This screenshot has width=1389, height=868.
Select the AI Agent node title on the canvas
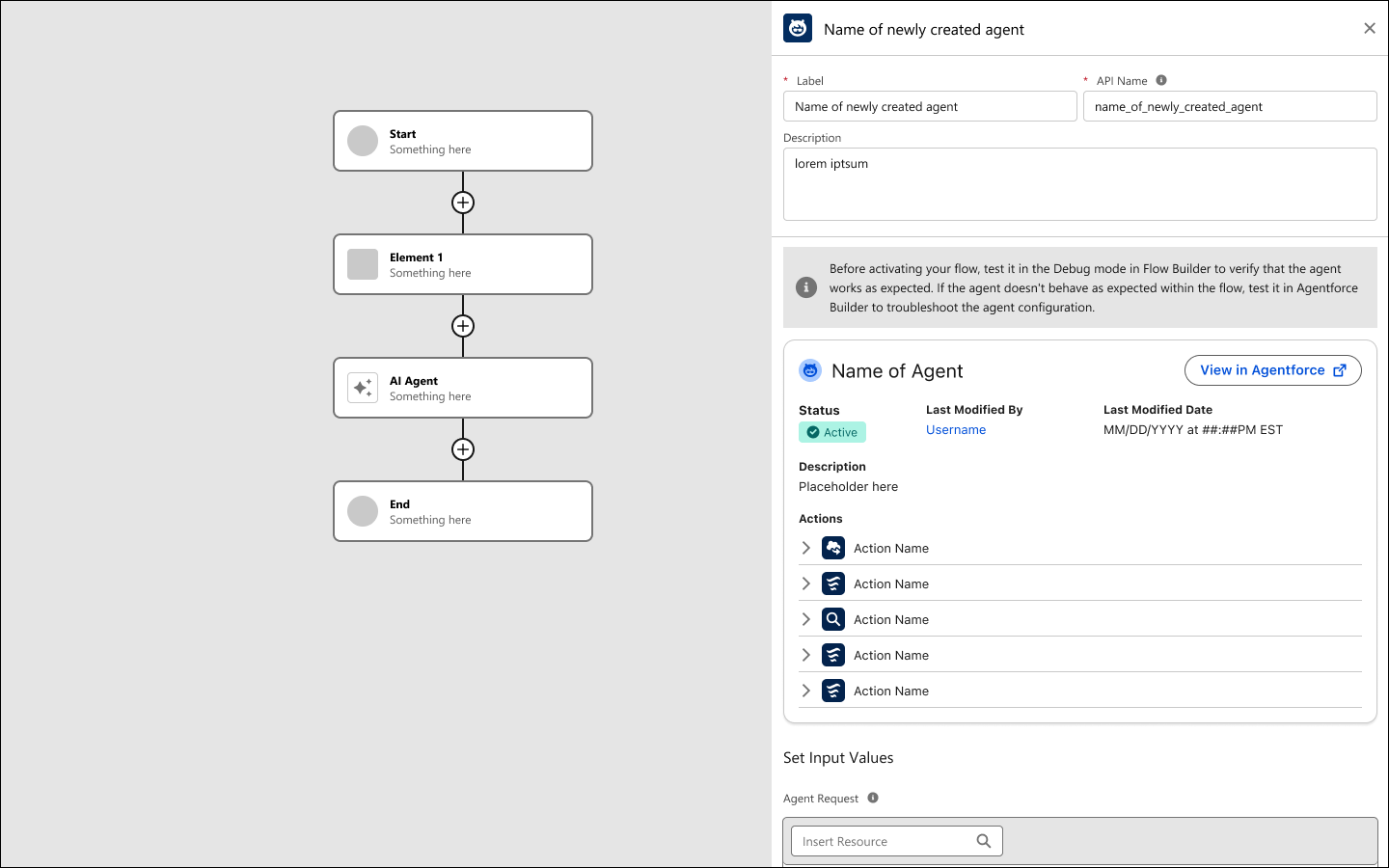click(414, 381)
